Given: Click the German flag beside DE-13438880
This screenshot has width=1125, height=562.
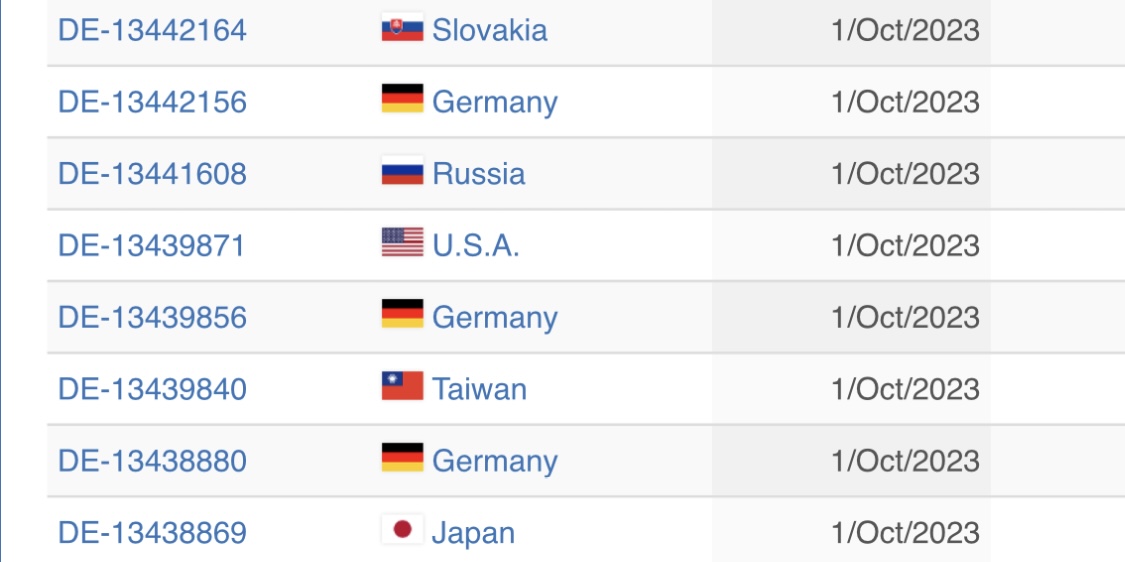Looking at the screenshot, I should tap(403, 458).
